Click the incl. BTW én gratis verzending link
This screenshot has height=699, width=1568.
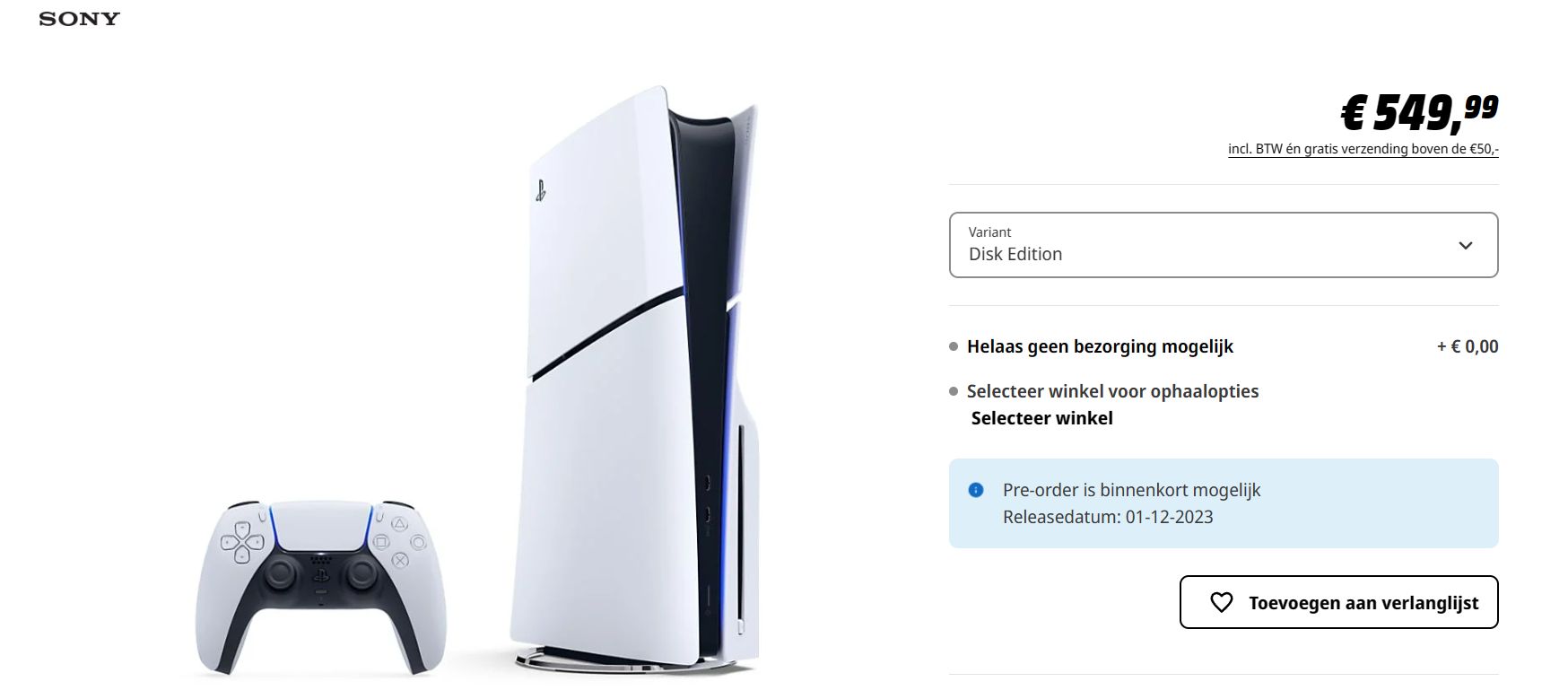tap(1363, 149)
